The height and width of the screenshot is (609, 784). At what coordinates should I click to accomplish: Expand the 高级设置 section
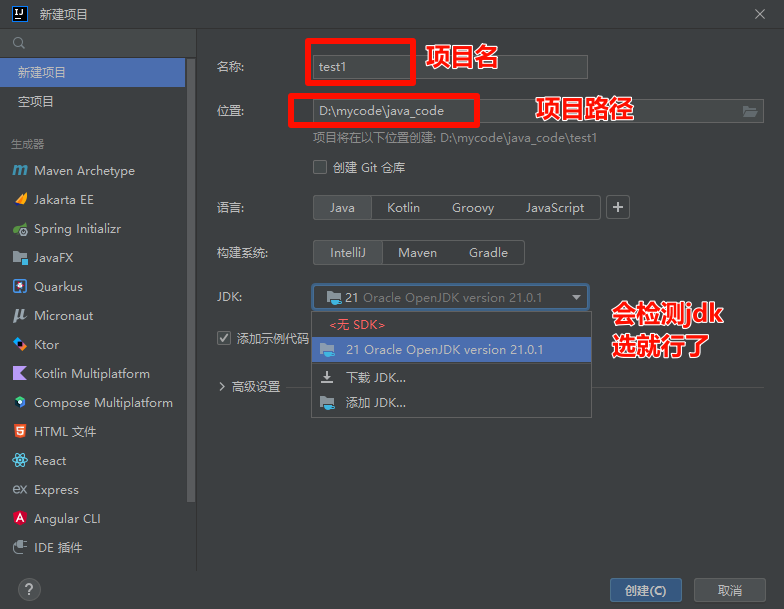[222, 386]
